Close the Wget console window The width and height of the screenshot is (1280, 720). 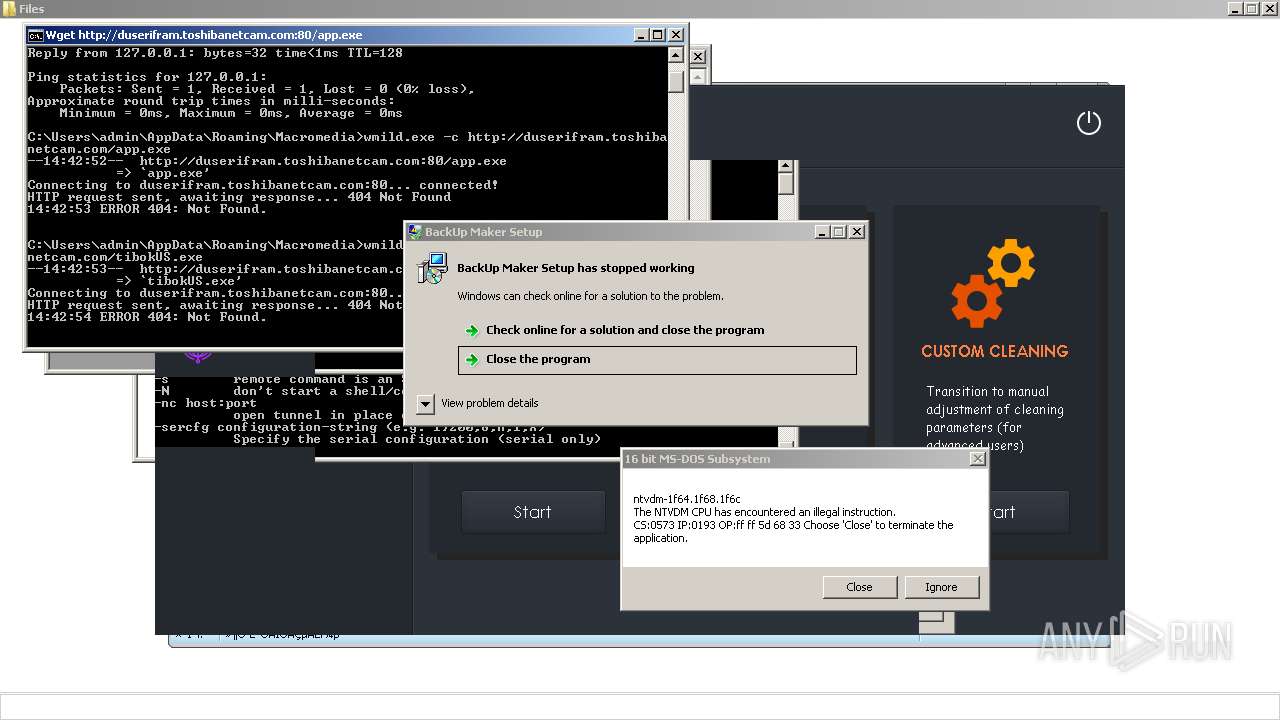[675, 35]
